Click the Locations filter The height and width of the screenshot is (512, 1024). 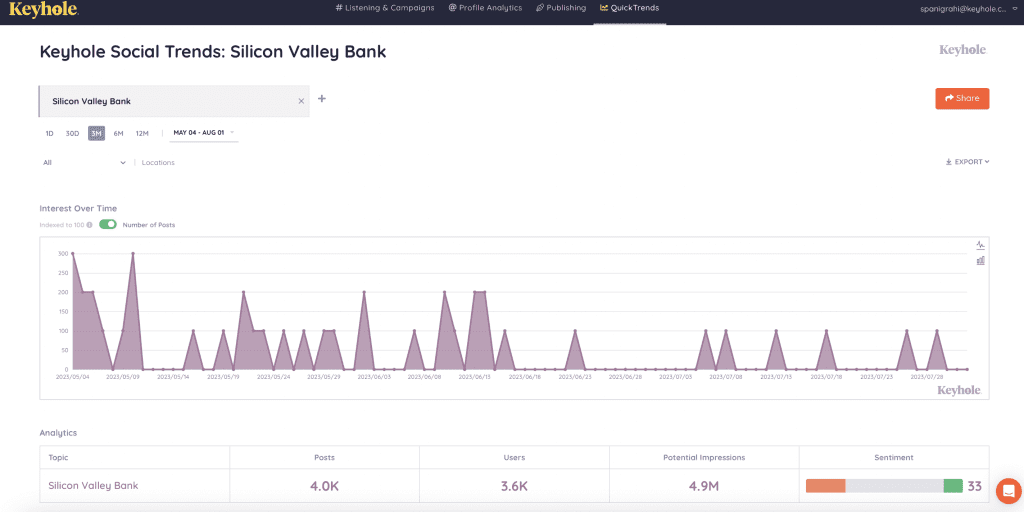coord(158,163)
